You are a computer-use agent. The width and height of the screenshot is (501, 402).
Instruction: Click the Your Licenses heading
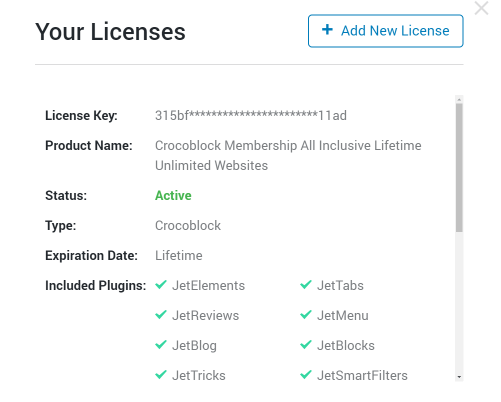(x=110, y=32)
